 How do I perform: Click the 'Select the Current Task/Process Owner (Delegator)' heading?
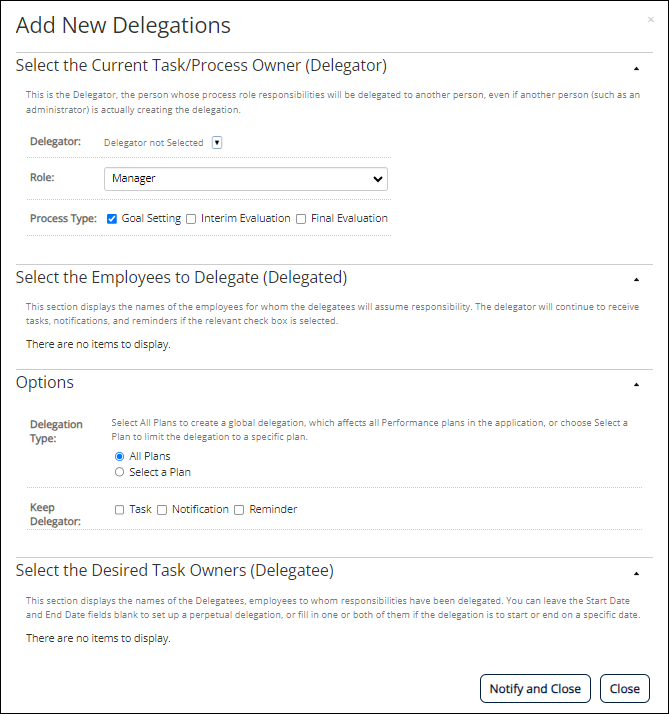(201, 66)
